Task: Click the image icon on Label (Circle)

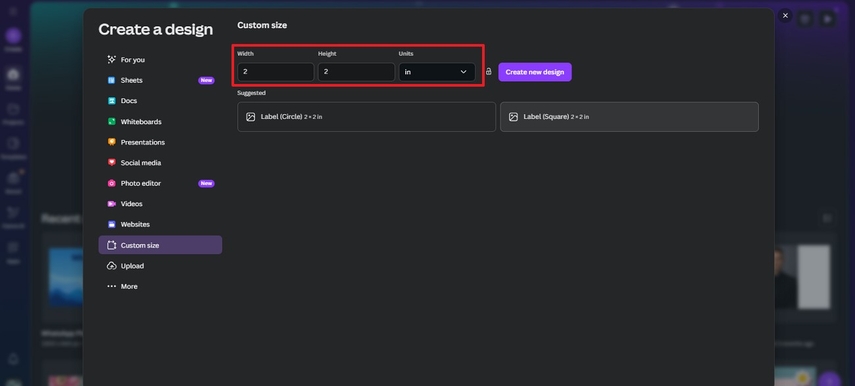Action: pyautogui.click(x=250, y=117)
